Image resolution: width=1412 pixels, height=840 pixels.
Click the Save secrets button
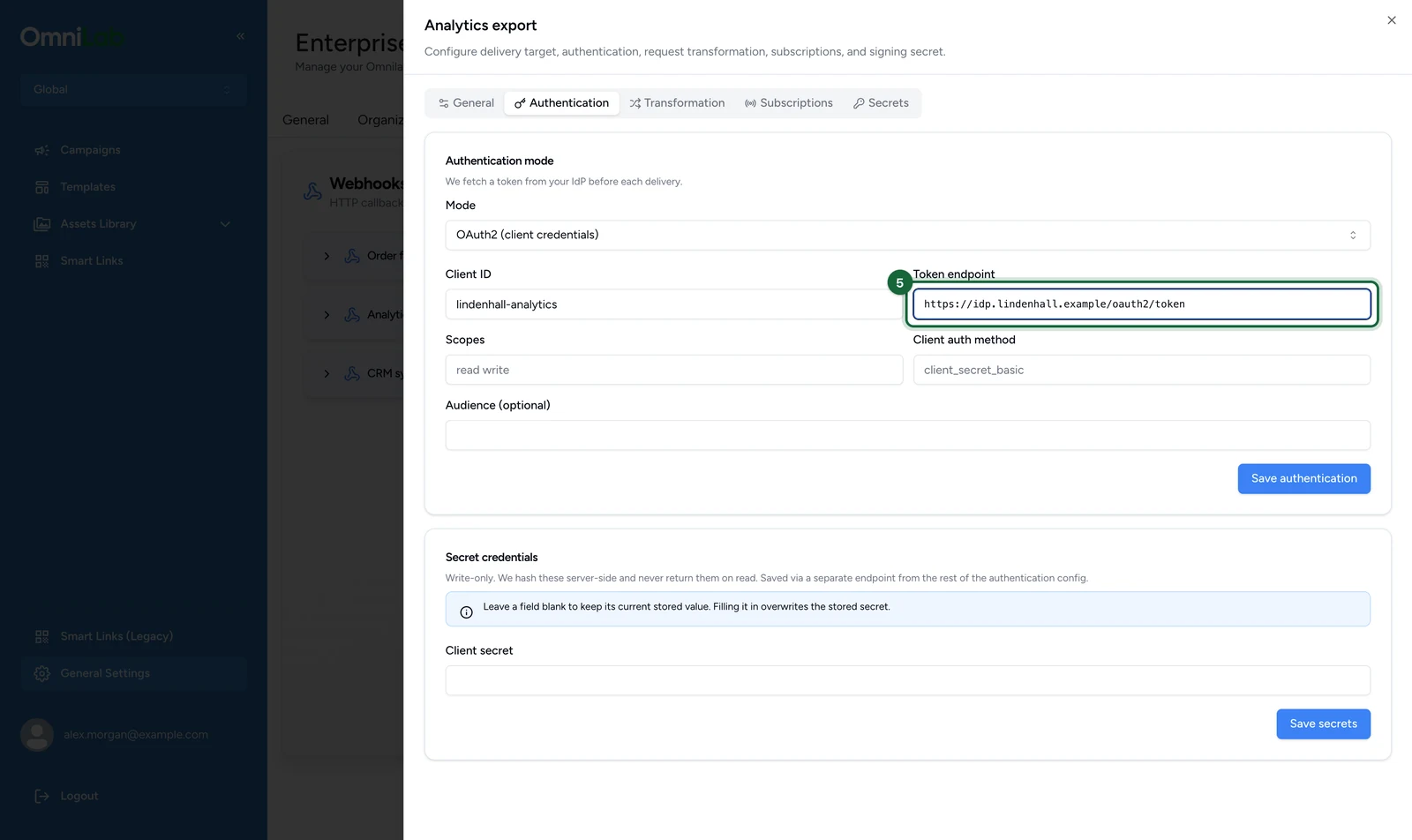click(x=1323, y=724)
